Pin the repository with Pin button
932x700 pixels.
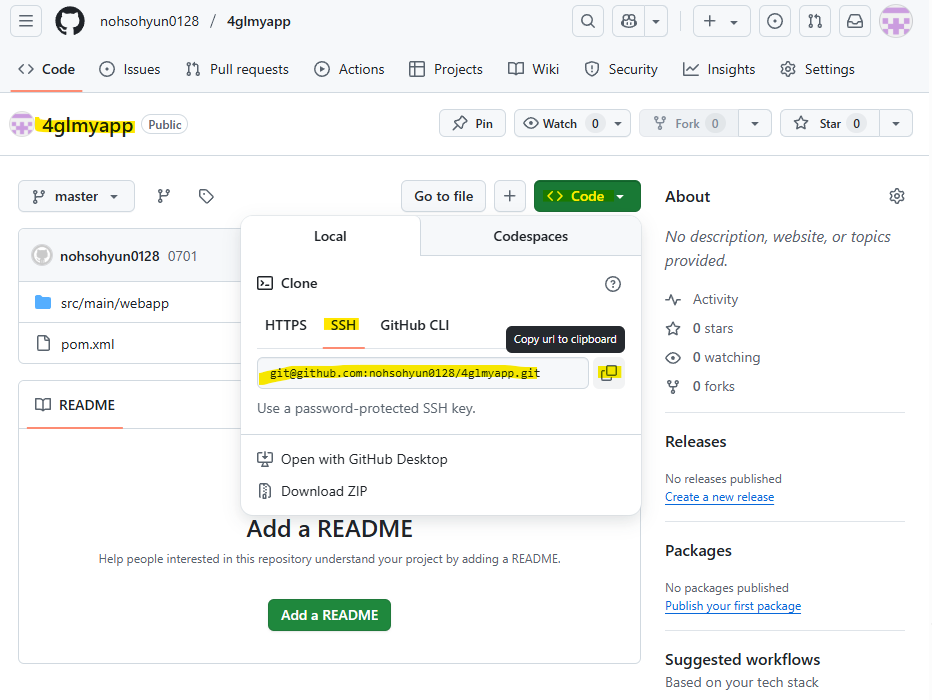point(473,124)
